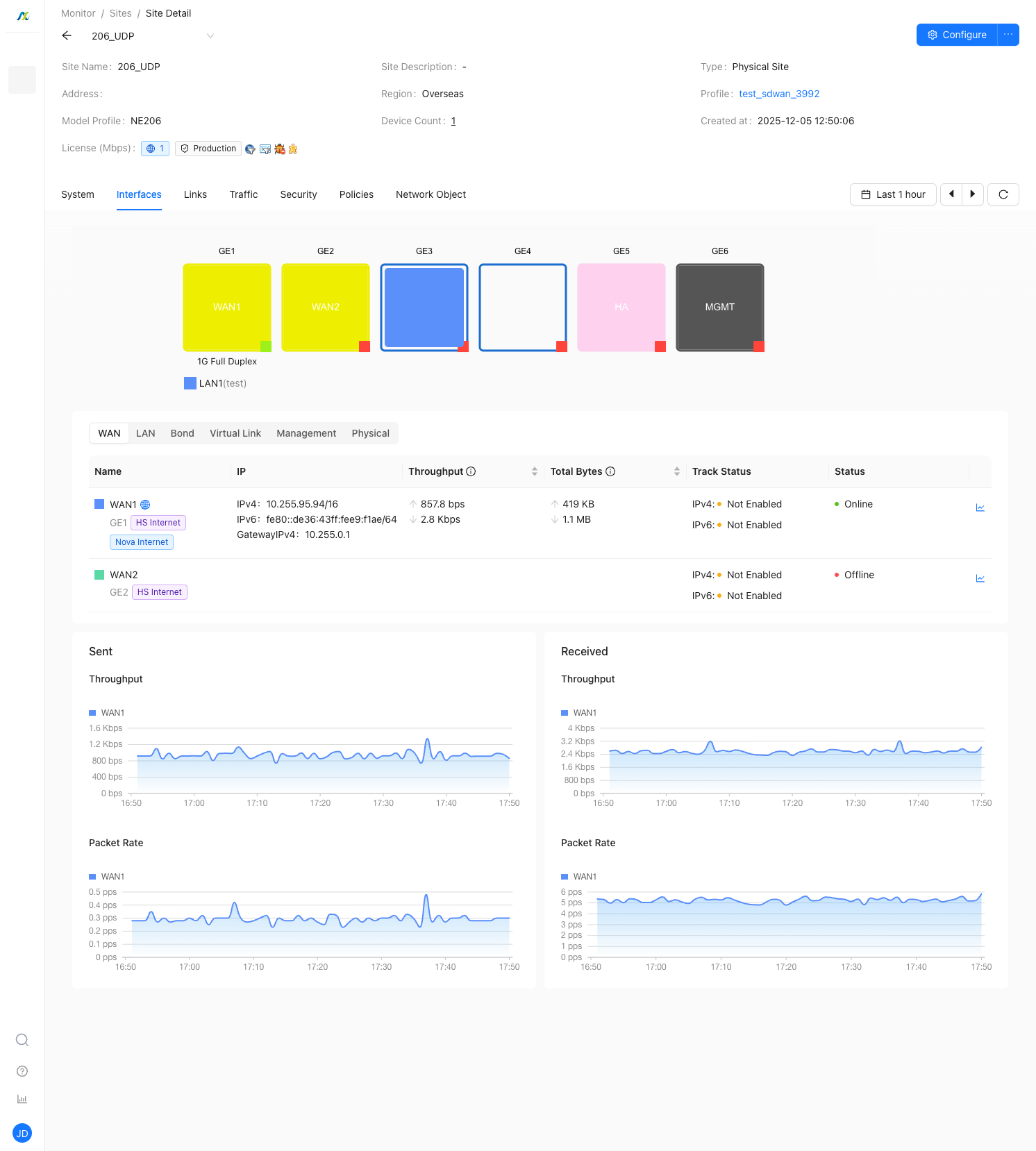Viewport: 1036px width, 1151px height.
Task: Click the WAN1 blue color square in table
Action: point(99,504)
